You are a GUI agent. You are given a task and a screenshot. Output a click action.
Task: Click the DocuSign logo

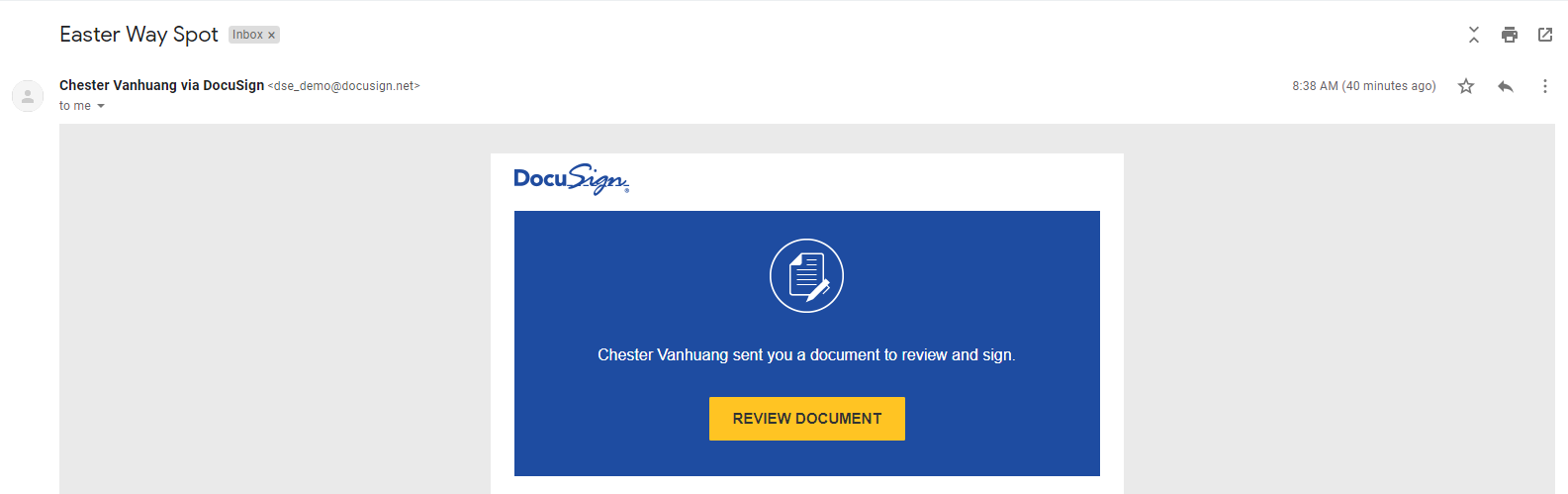(x=572, y=179)
